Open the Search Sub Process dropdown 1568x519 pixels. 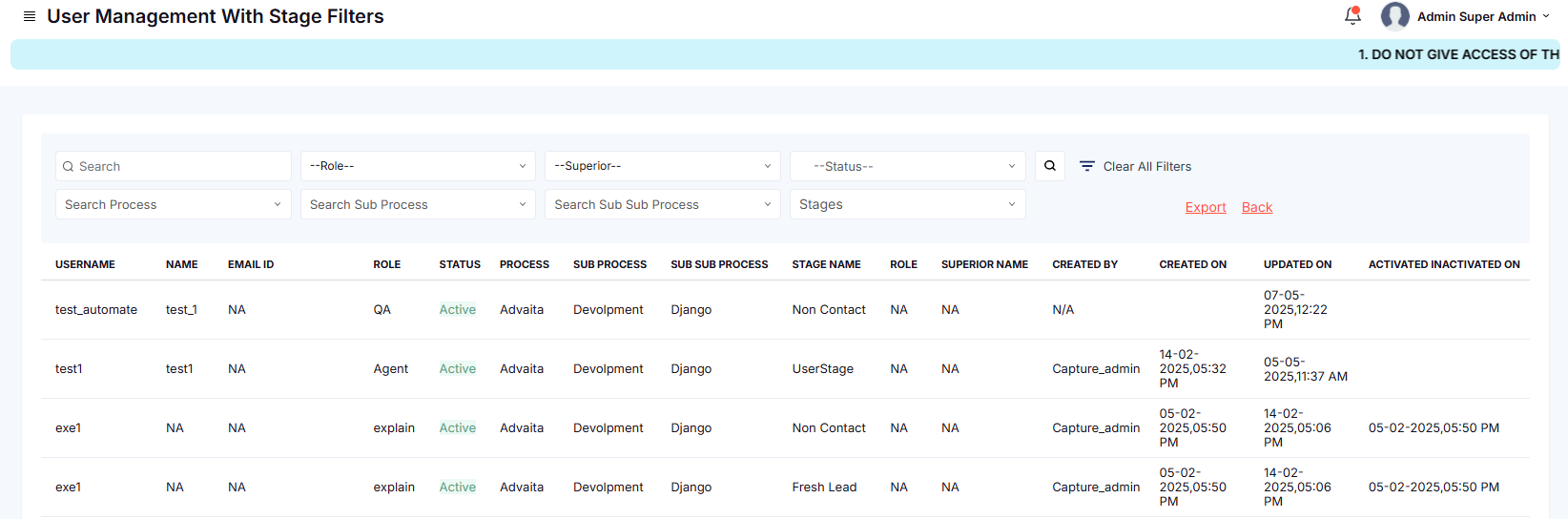pyautogui.click(x=418, y=204)
